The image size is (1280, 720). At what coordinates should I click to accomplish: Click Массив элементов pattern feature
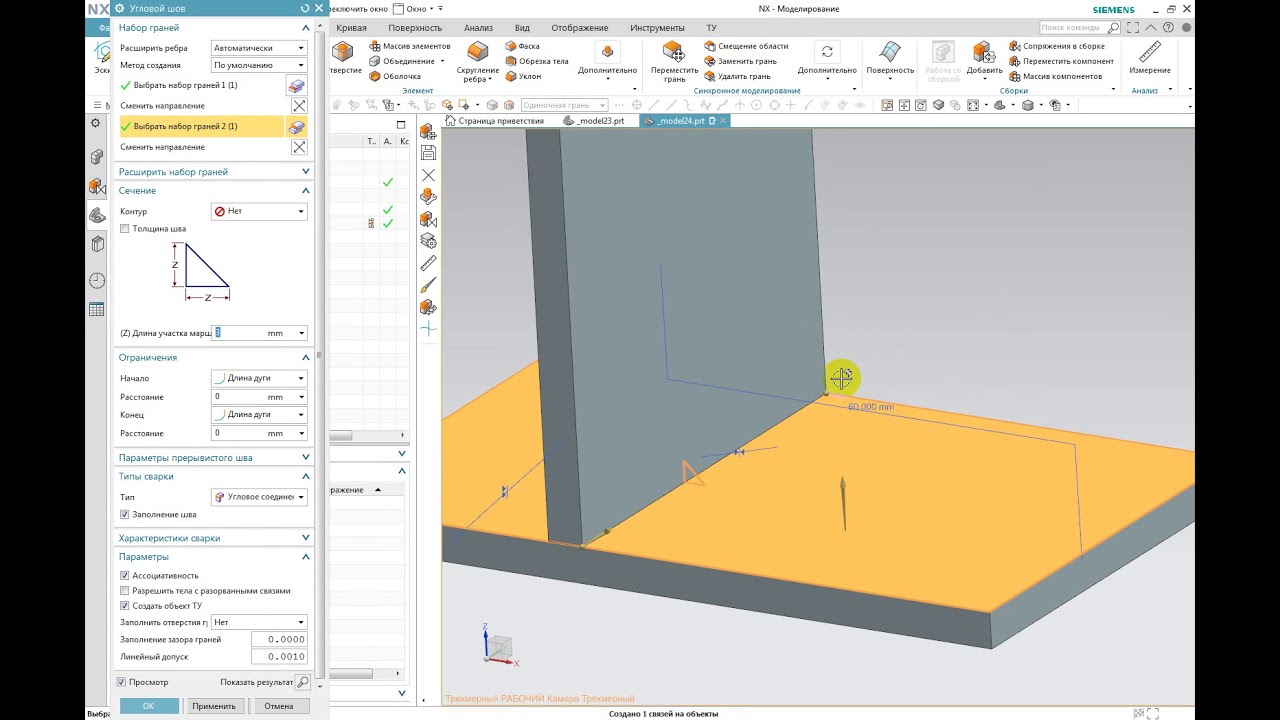coord(410,46)
